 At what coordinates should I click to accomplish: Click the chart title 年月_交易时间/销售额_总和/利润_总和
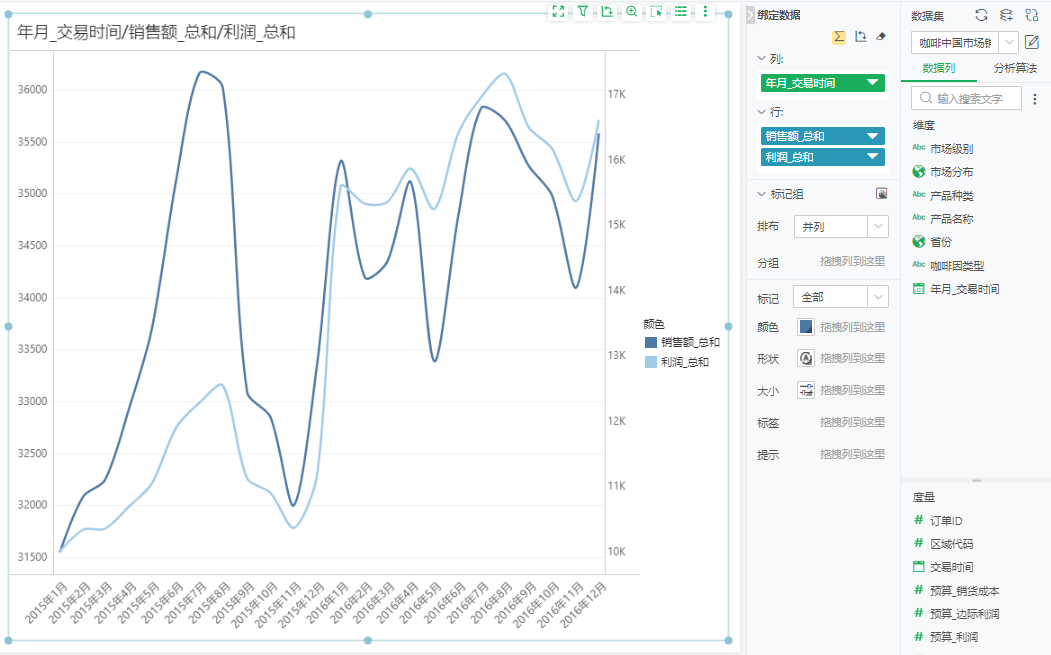[156, 32]
